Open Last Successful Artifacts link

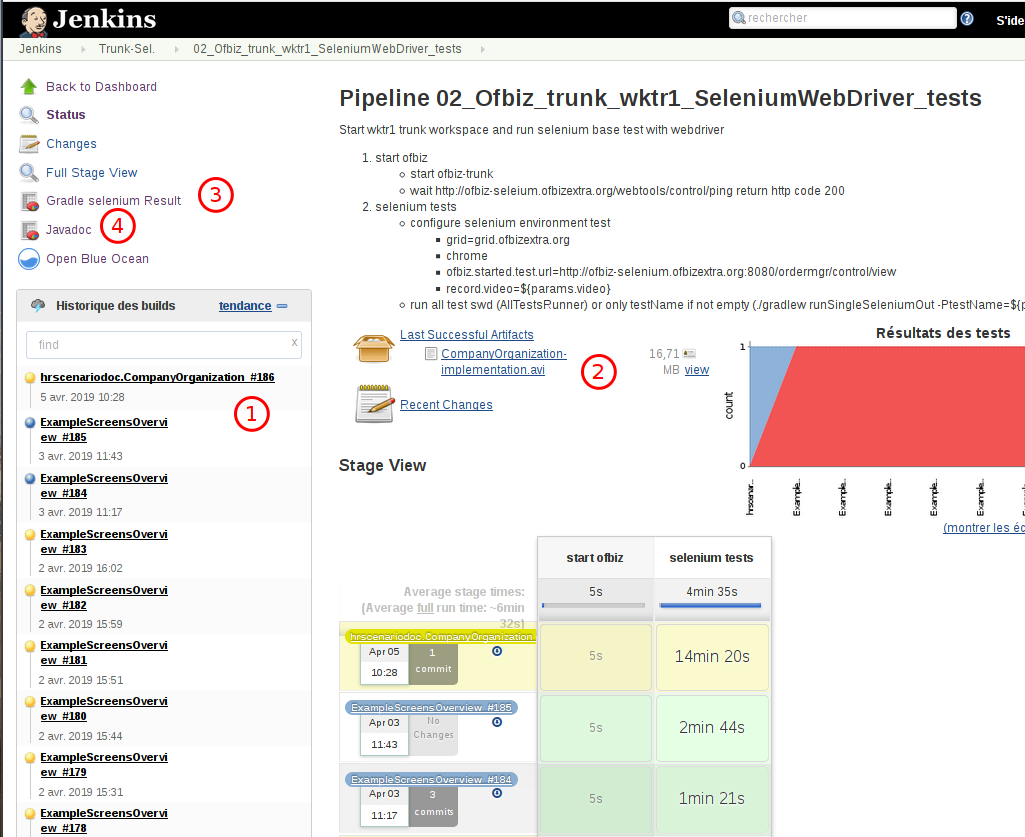click(467, 335)
